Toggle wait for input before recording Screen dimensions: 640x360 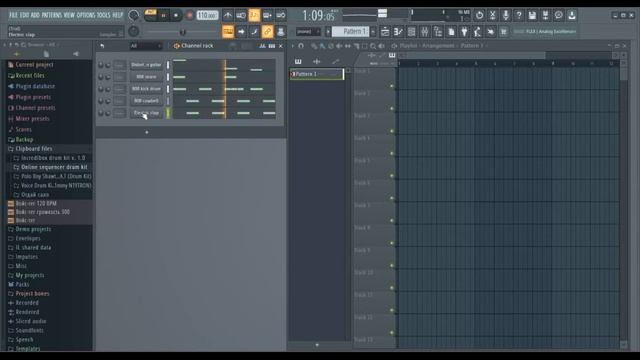tap(241, 16)
